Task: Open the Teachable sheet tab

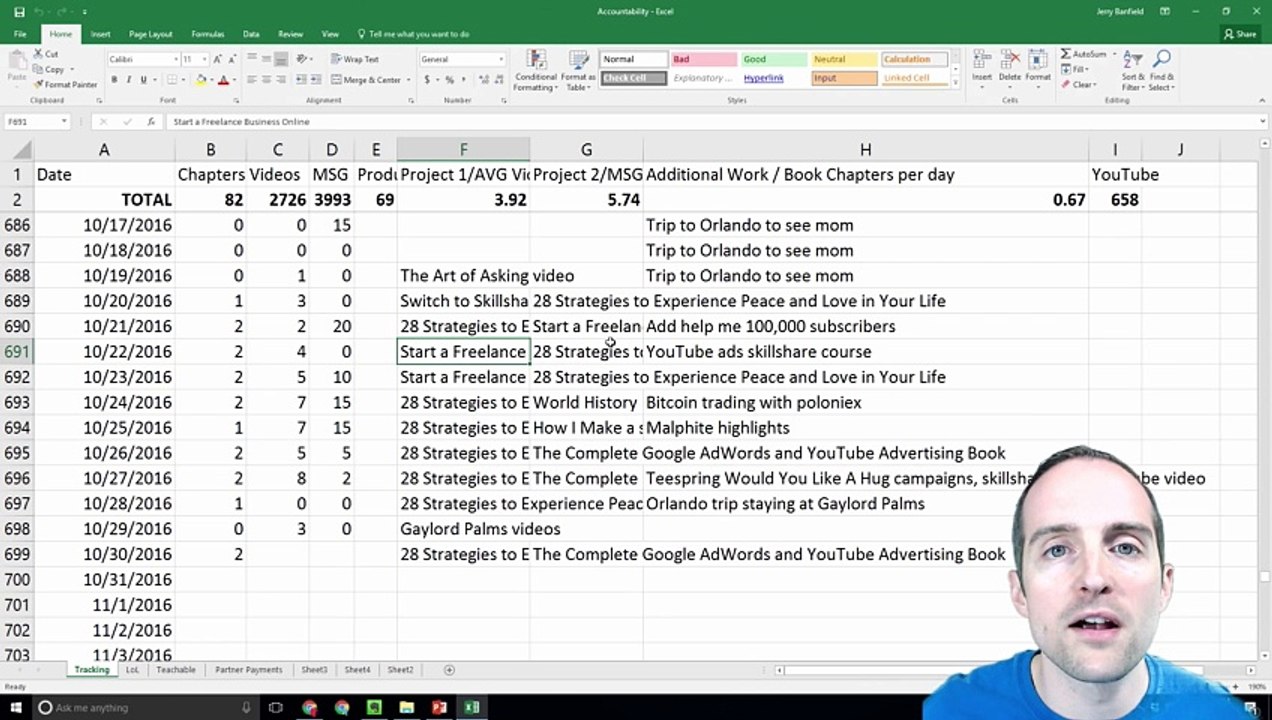Action: pos(176,670)
